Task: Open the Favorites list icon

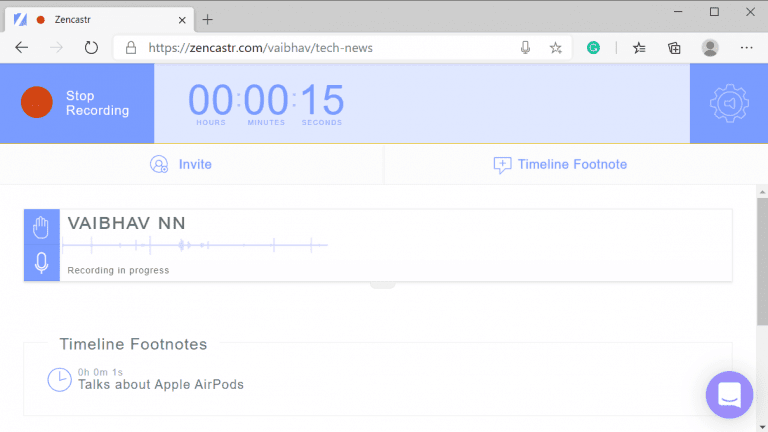Action: (639, 48)
